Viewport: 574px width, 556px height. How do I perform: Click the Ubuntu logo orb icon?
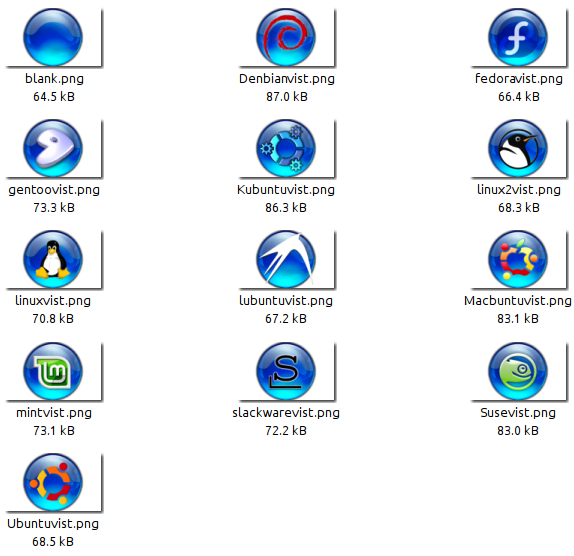point(53,482)
